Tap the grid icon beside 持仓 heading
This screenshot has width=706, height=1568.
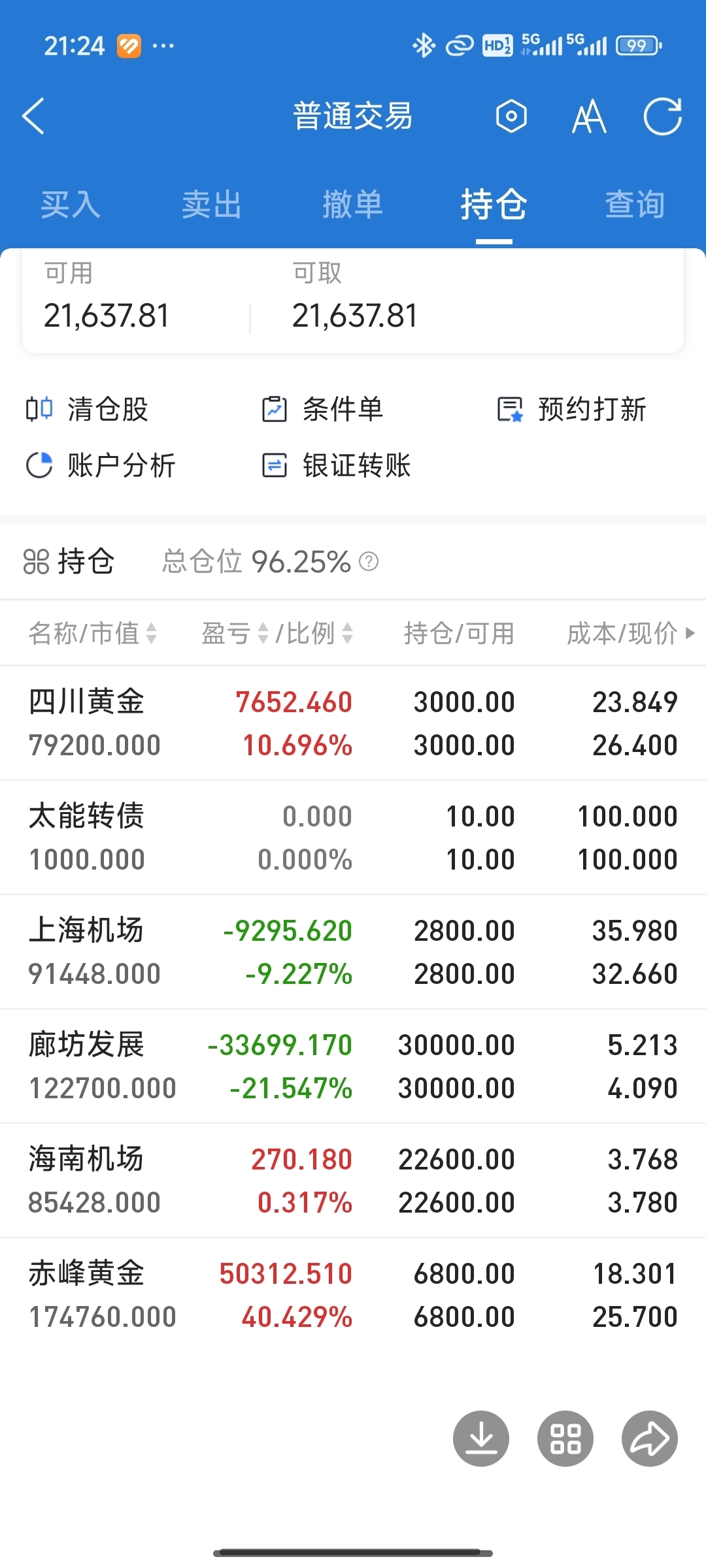click(x=36, y=561)
